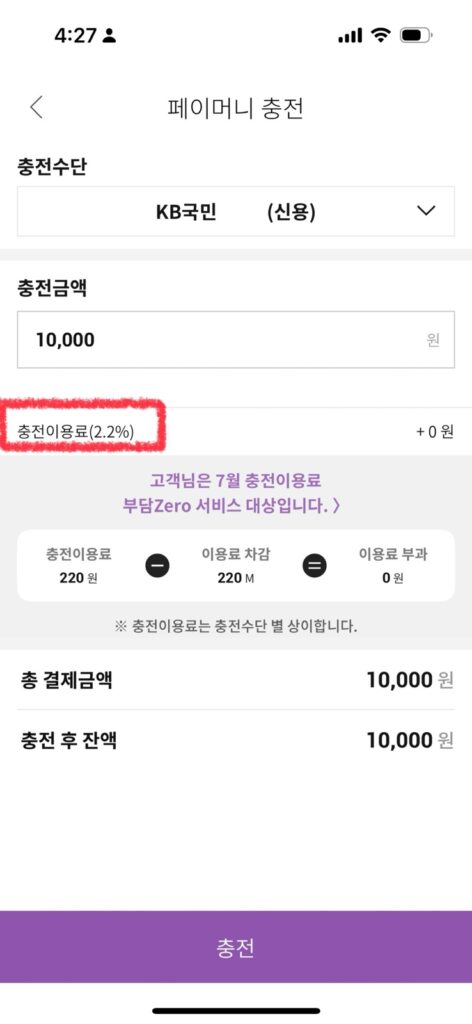Tap the purple 충전 button

pos(236,947)
